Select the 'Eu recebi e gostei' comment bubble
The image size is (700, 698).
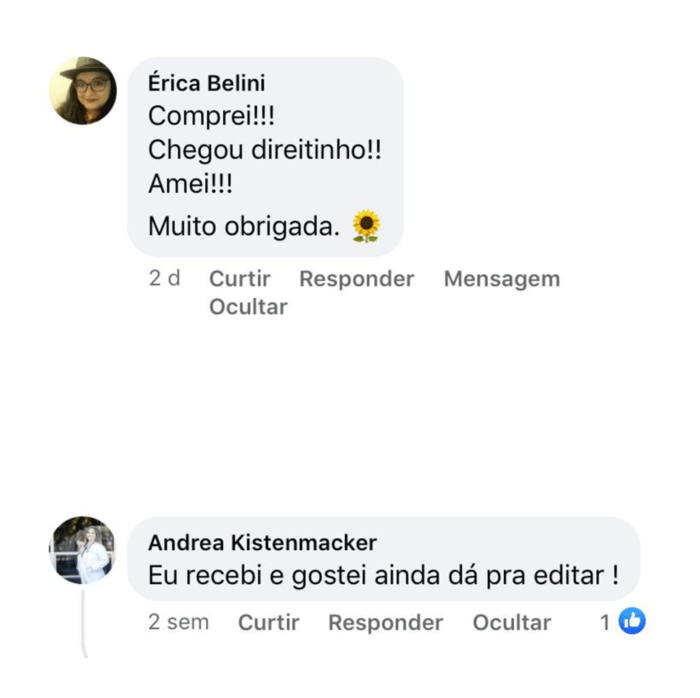[384, 559]
